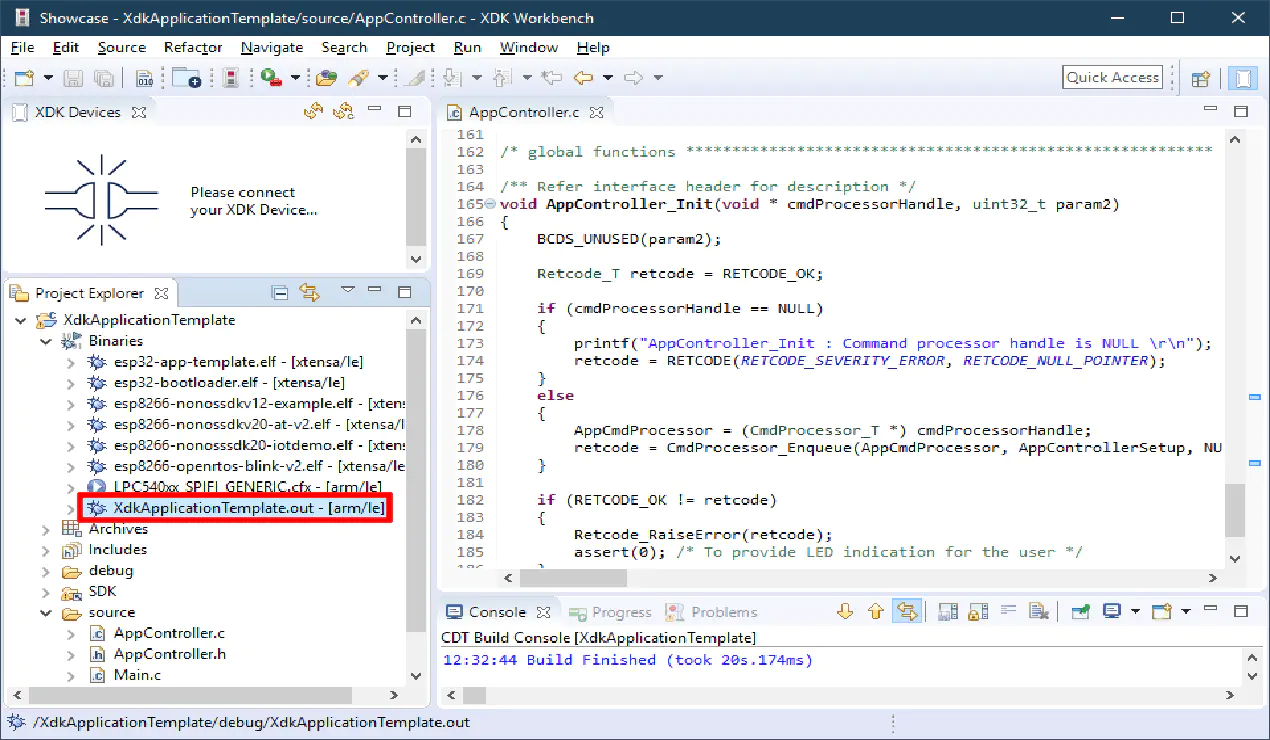Click the Collapse All icon in Project Explorer
Screen dimensions: 1270x740
[281, 293]
